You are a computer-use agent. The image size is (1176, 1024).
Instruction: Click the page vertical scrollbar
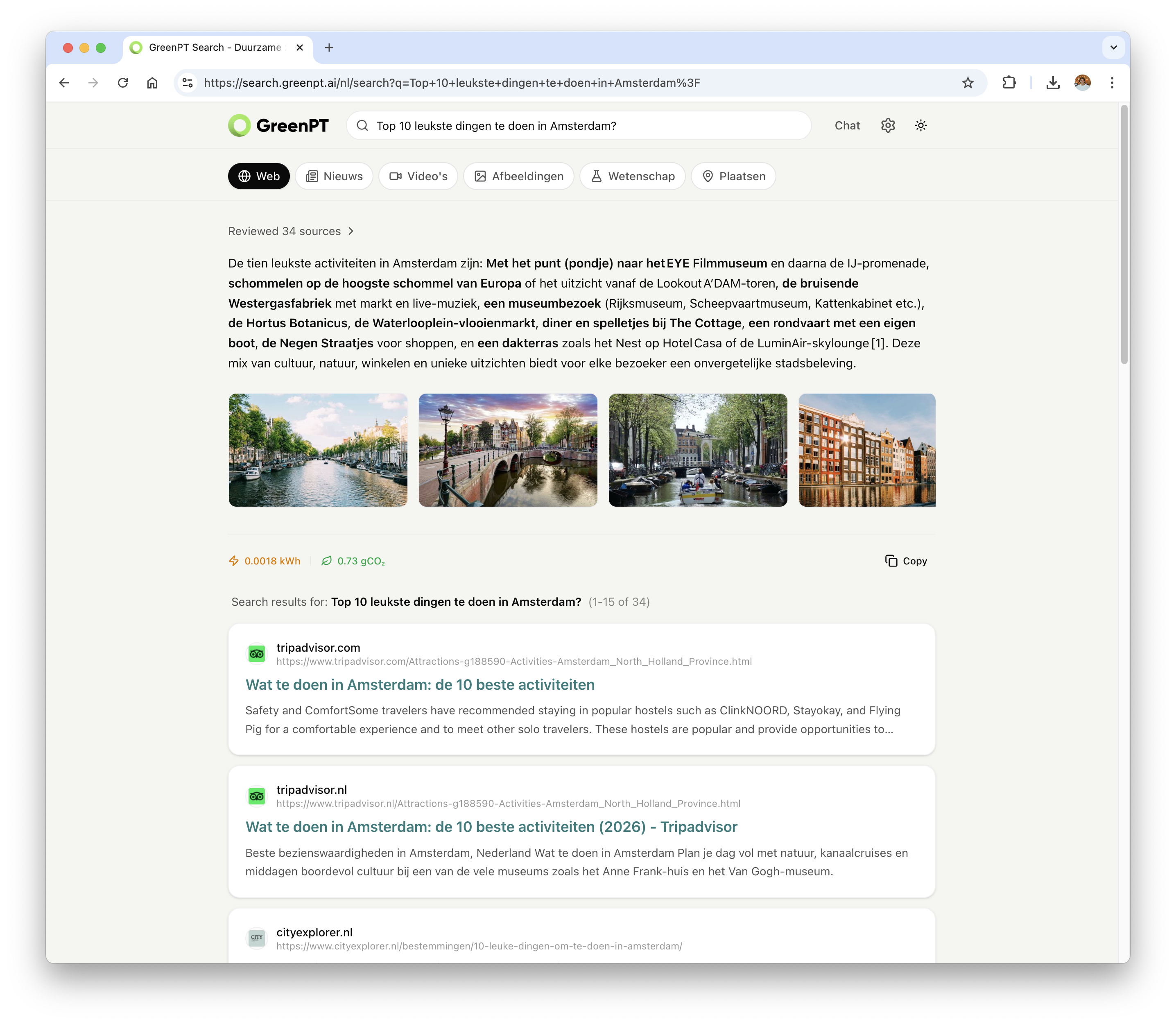coord(1124,234)
